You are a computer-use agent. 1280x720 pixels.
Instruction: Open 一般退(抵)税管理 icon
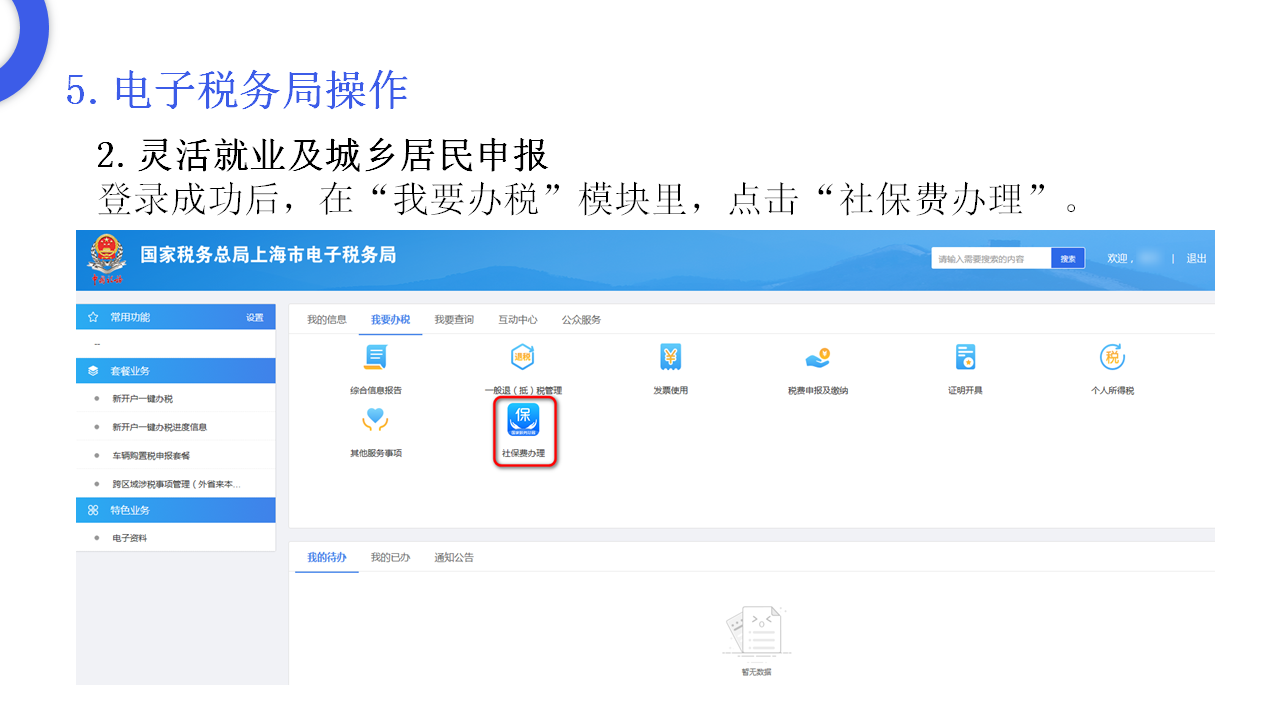(x=523, y=357)
